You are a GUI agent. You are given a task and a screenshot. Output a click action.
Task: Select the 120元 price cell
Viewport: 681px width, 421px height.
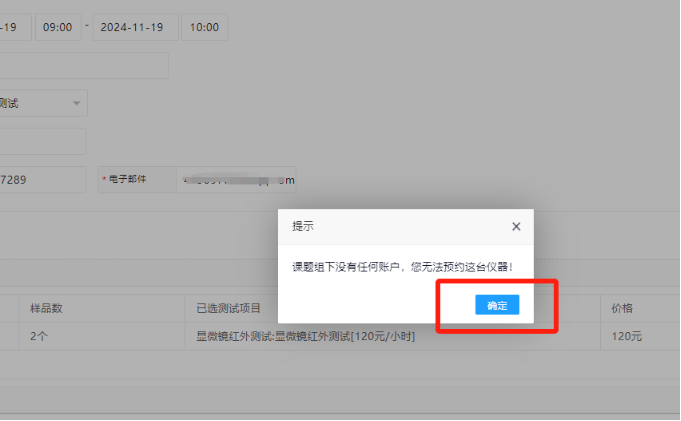(x=626, y=337)
